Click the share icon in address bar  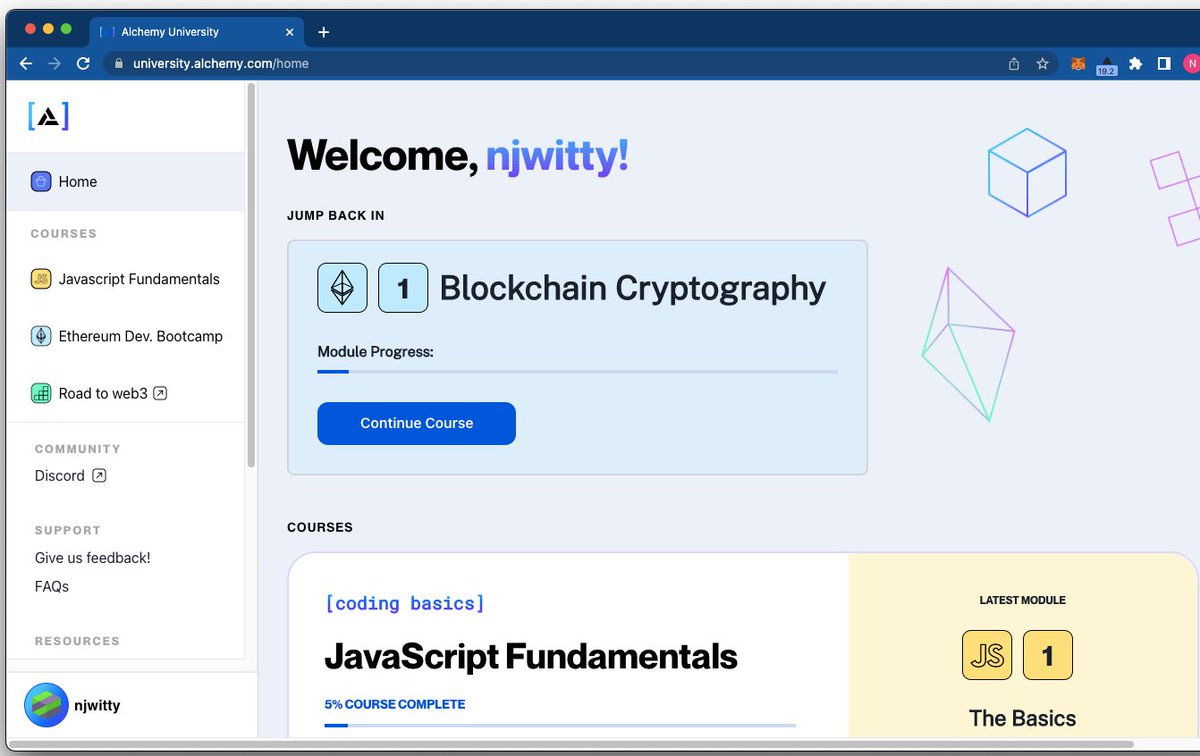[1014, 63]
